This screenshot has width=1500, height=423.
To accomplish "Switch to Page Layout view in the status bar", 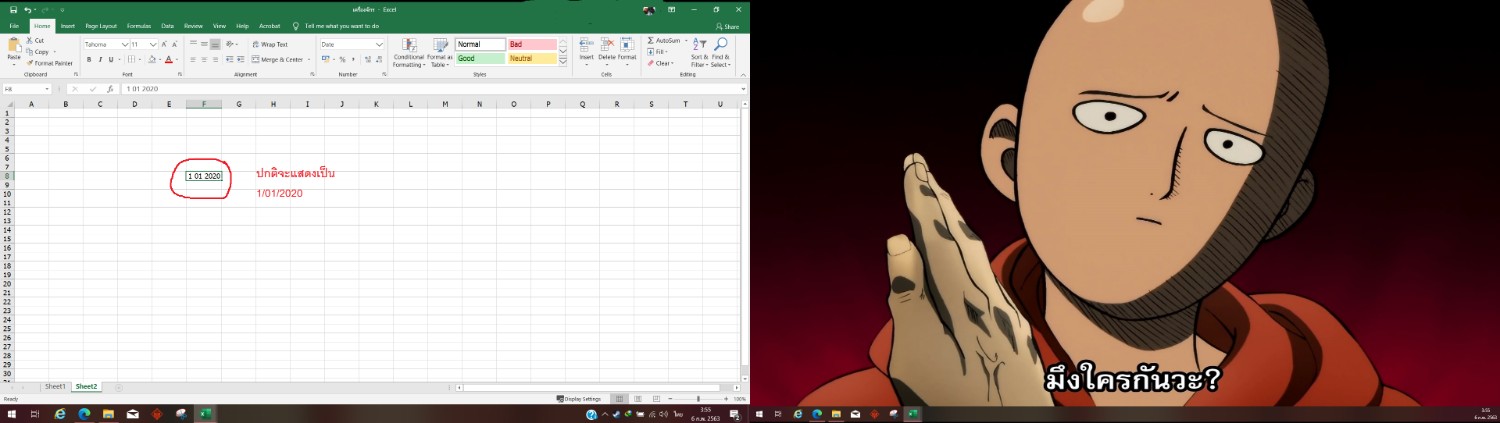I will pyautogui.click(x=638, y=399).
